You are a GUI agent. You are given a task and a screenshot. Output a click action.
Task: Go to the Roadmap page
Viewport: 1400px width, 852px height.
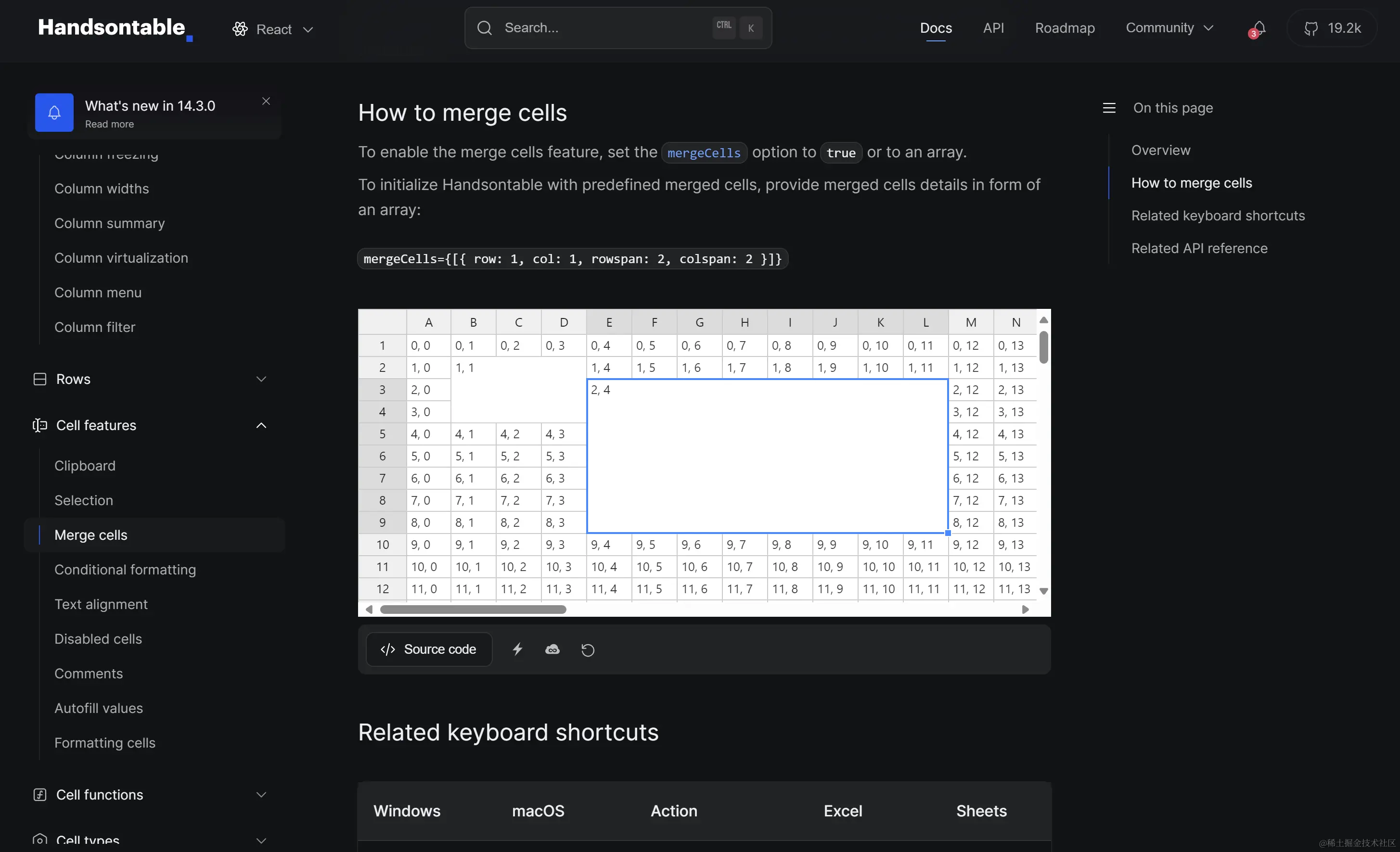click(1064, 28)
